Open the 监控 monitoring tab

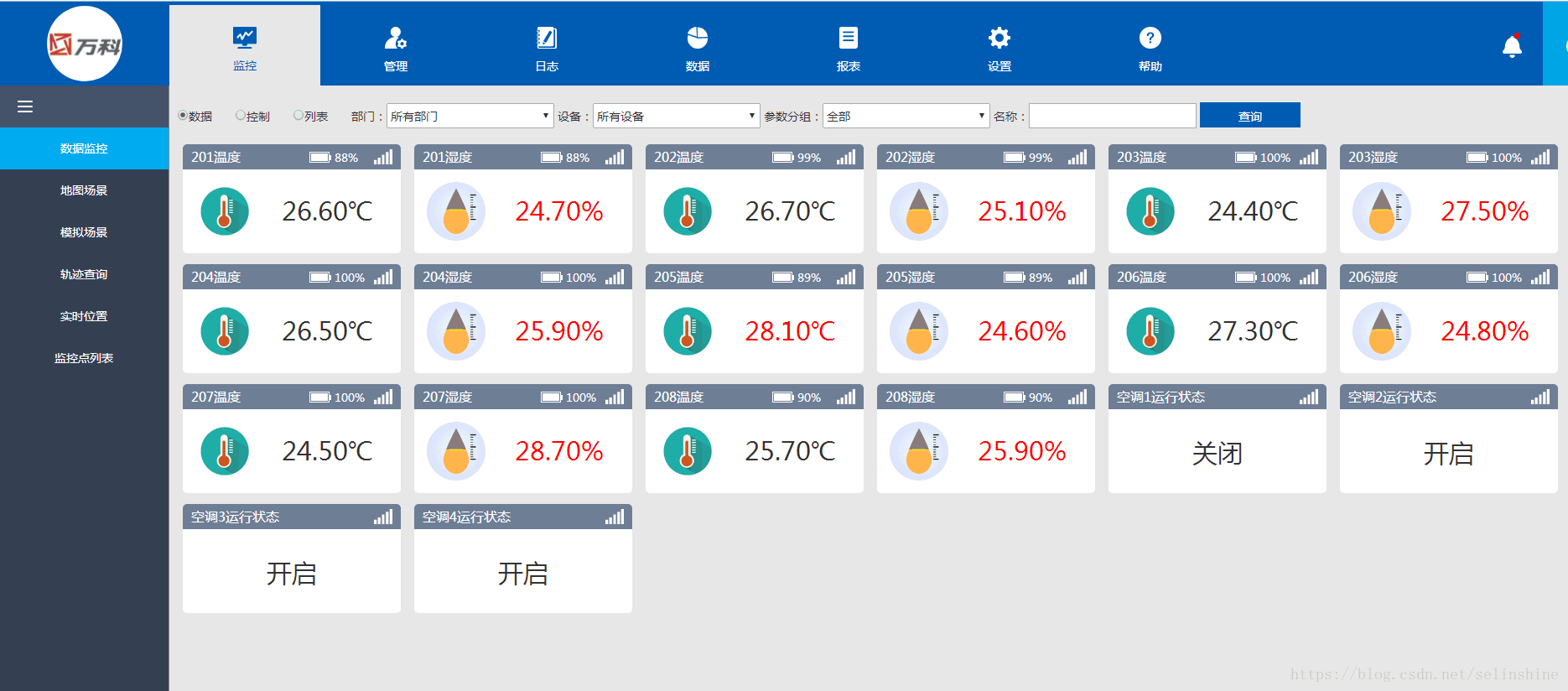(245, 45)
